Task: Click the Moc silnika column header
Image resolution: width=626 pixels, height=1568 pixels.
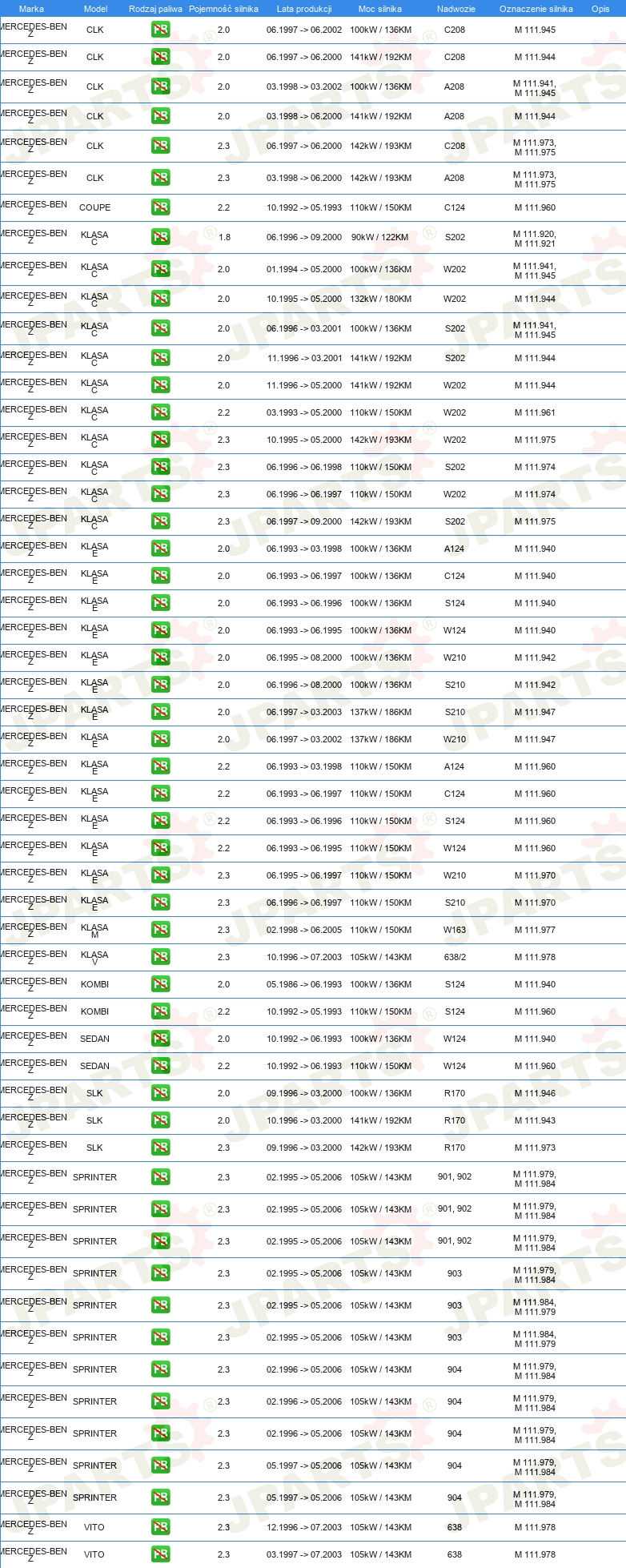Action: click(380, 9)
